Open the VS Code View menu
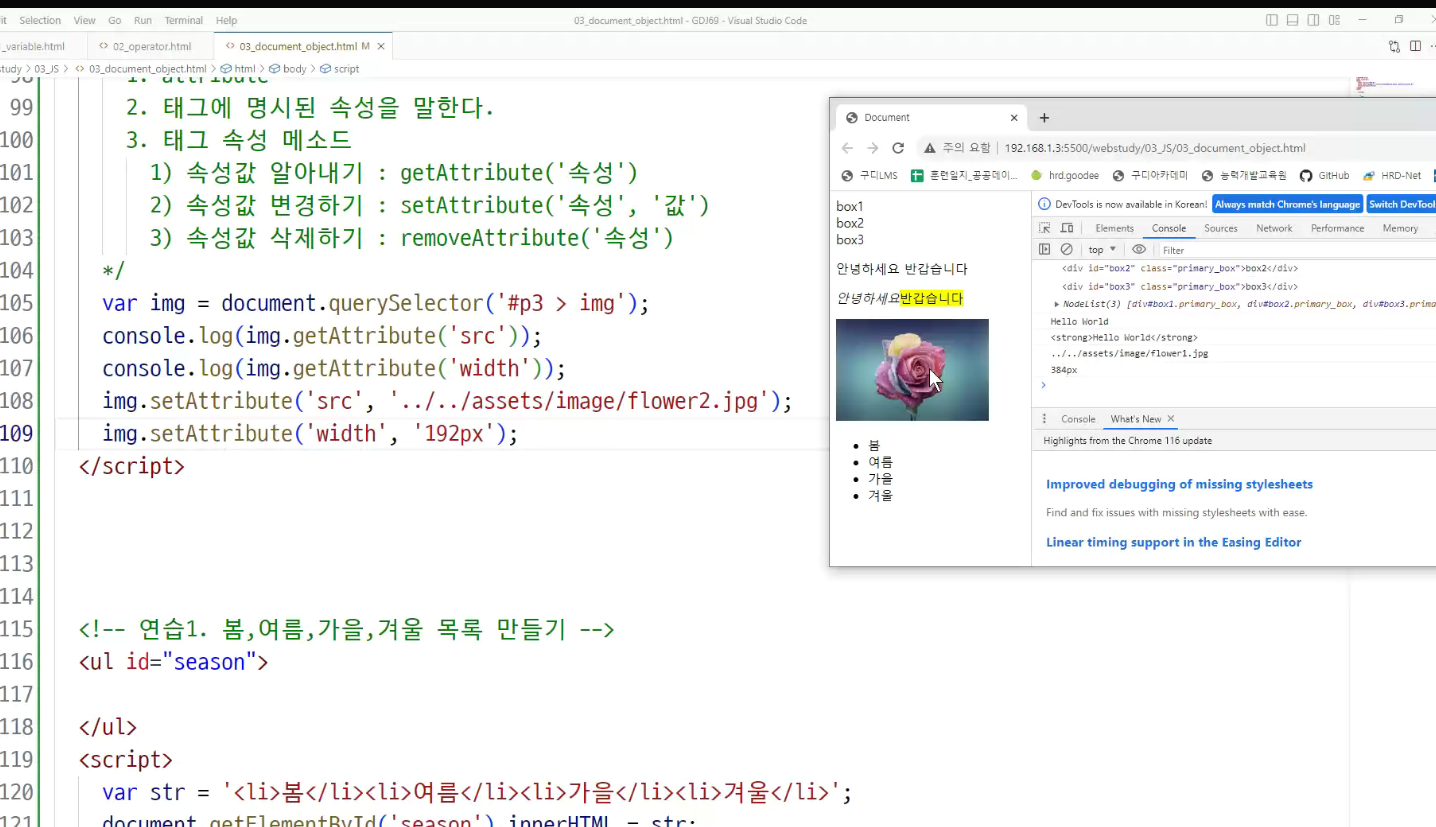The width and height of the screenshot is (1436, 827). pyautogui.click(x=85, y=20)
